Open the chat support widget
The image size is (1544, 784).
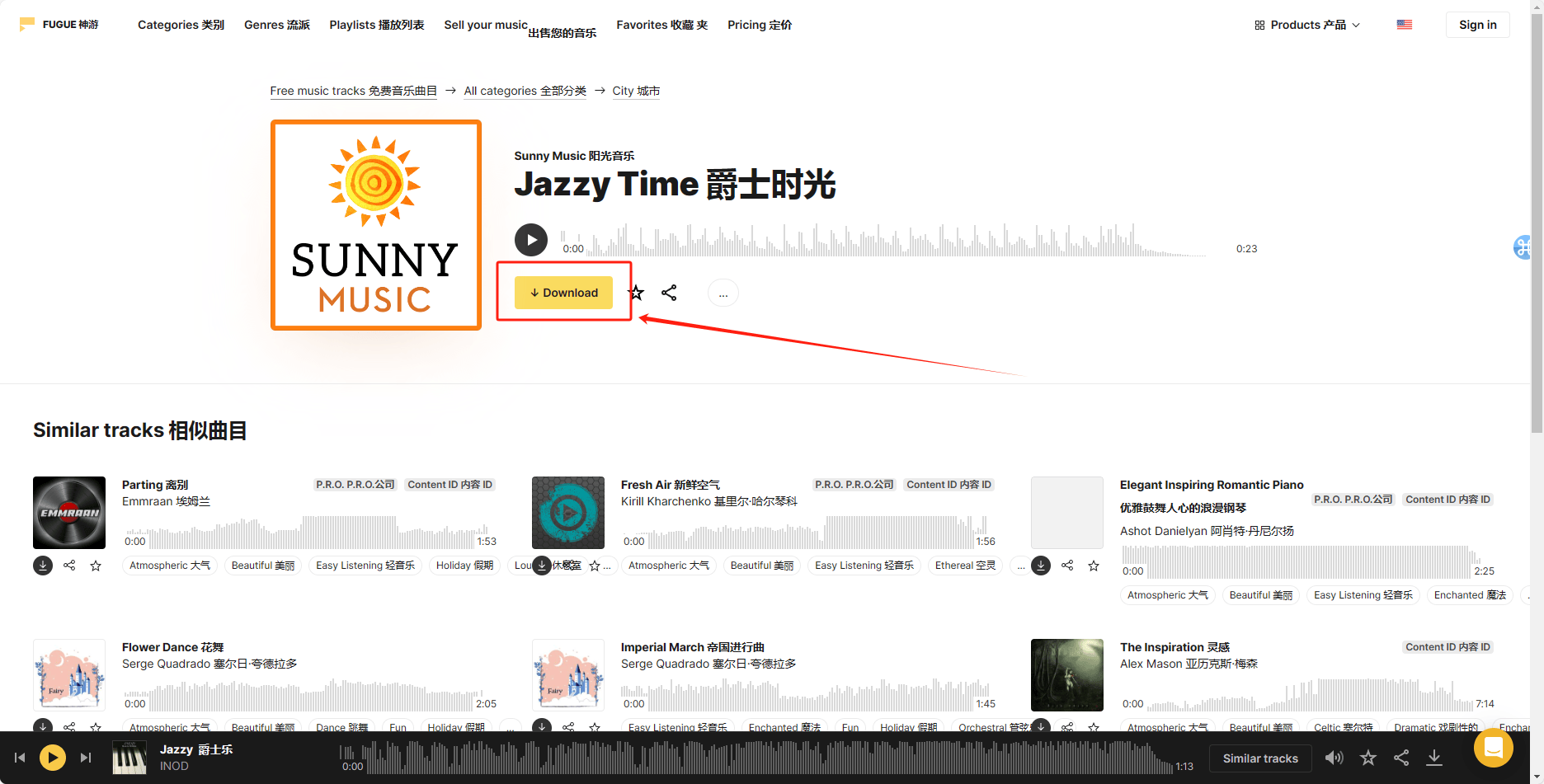click(x=1493, y=748)
